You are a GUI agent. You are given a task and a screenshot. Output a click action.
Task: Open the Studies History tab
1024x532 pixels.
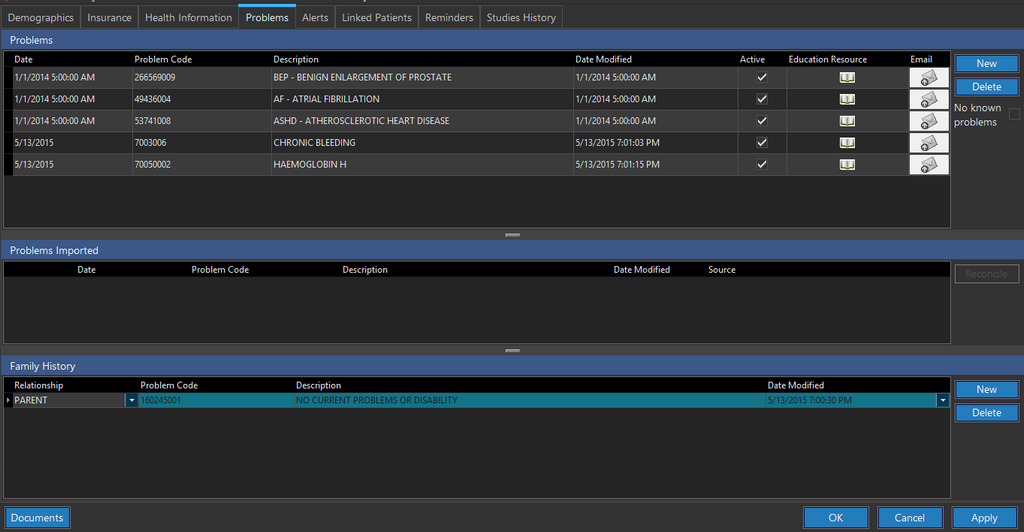coord(521,18)
